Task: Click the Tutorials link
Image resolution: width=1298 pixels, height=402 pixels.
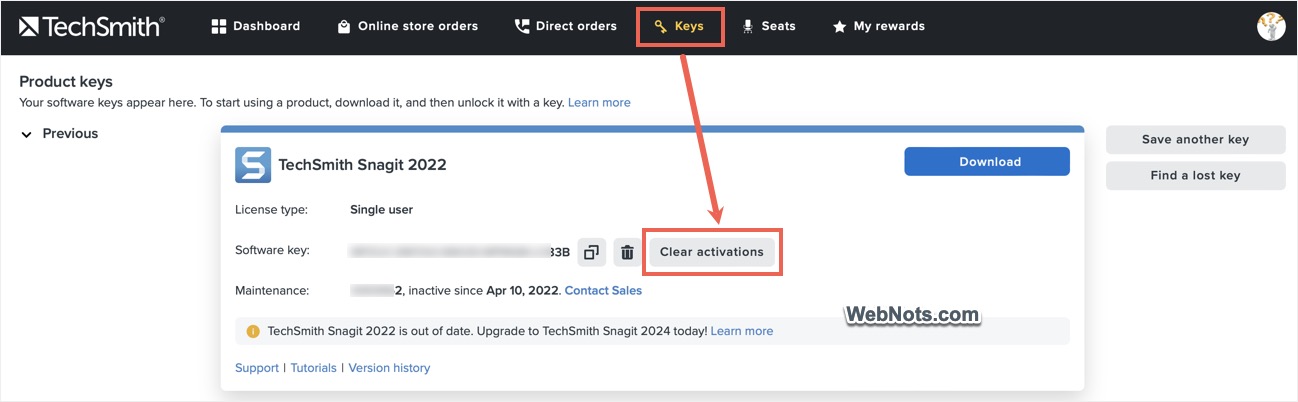Action: coord(313,368)
